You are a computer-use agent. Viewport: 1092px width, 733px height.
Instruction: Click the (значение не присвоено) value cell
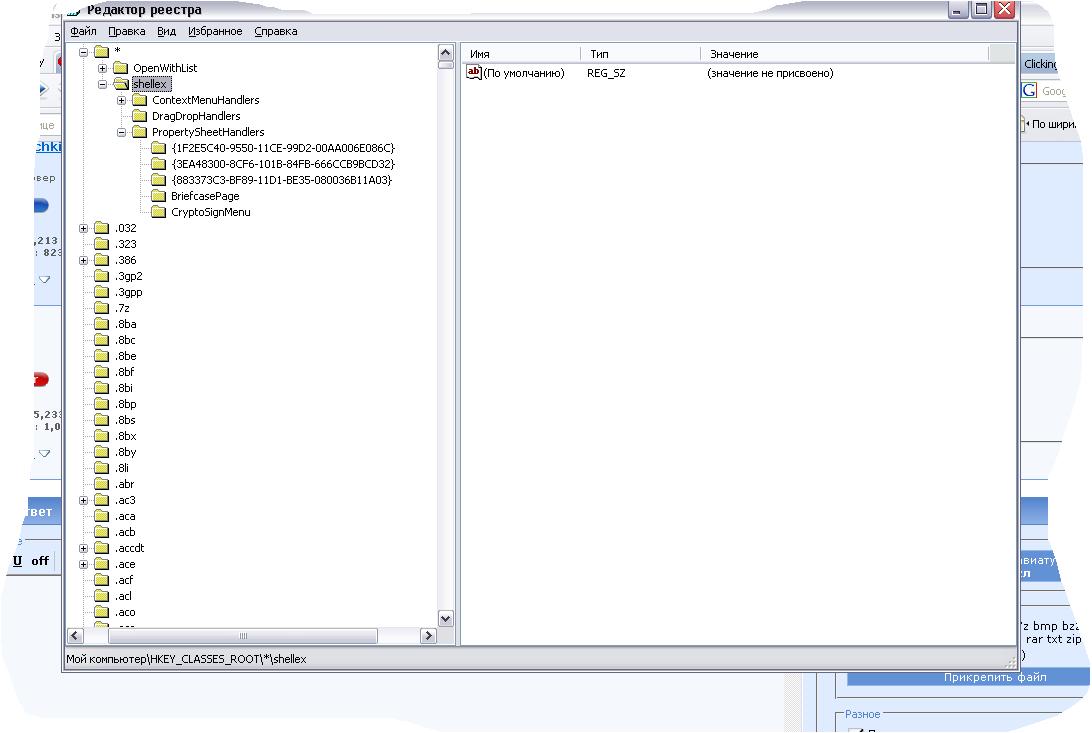pyautogui.click(x=770, y=73)
